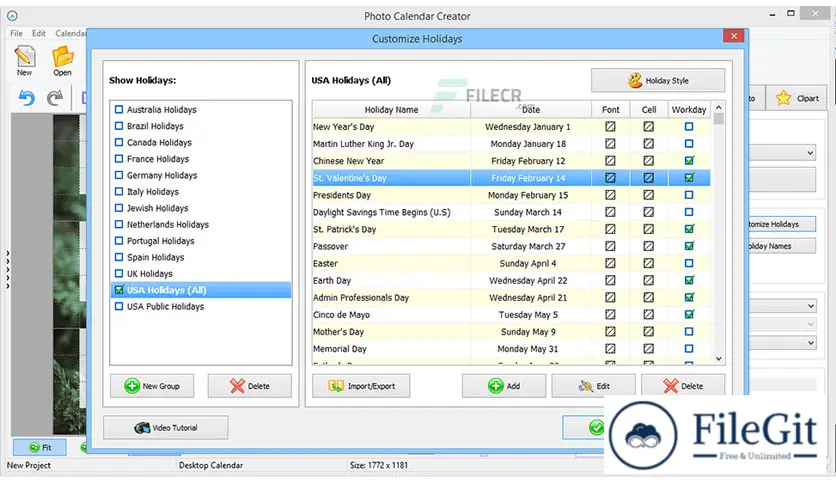Click Portugal Holidays list entry
The image size is (836, 484).
tap(160, 241)
